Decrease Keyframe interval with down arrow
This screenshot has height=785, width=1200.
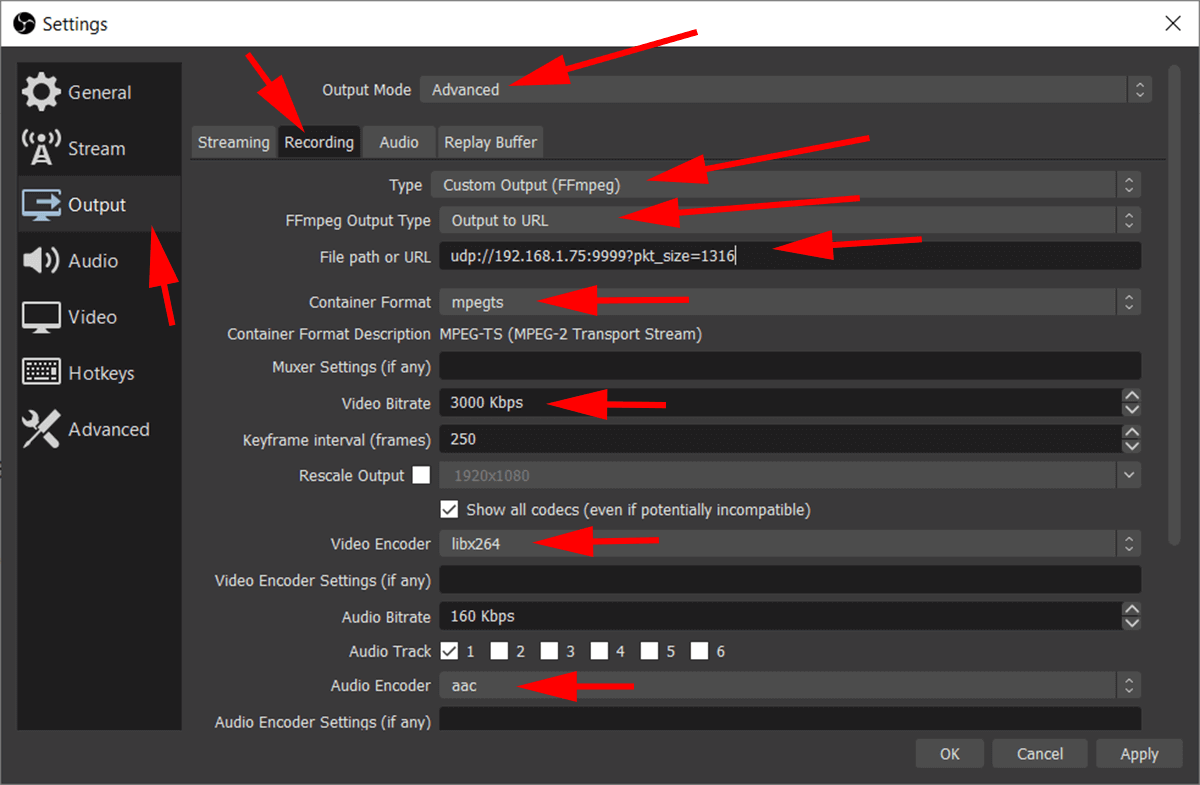(x=1132, y=445)
